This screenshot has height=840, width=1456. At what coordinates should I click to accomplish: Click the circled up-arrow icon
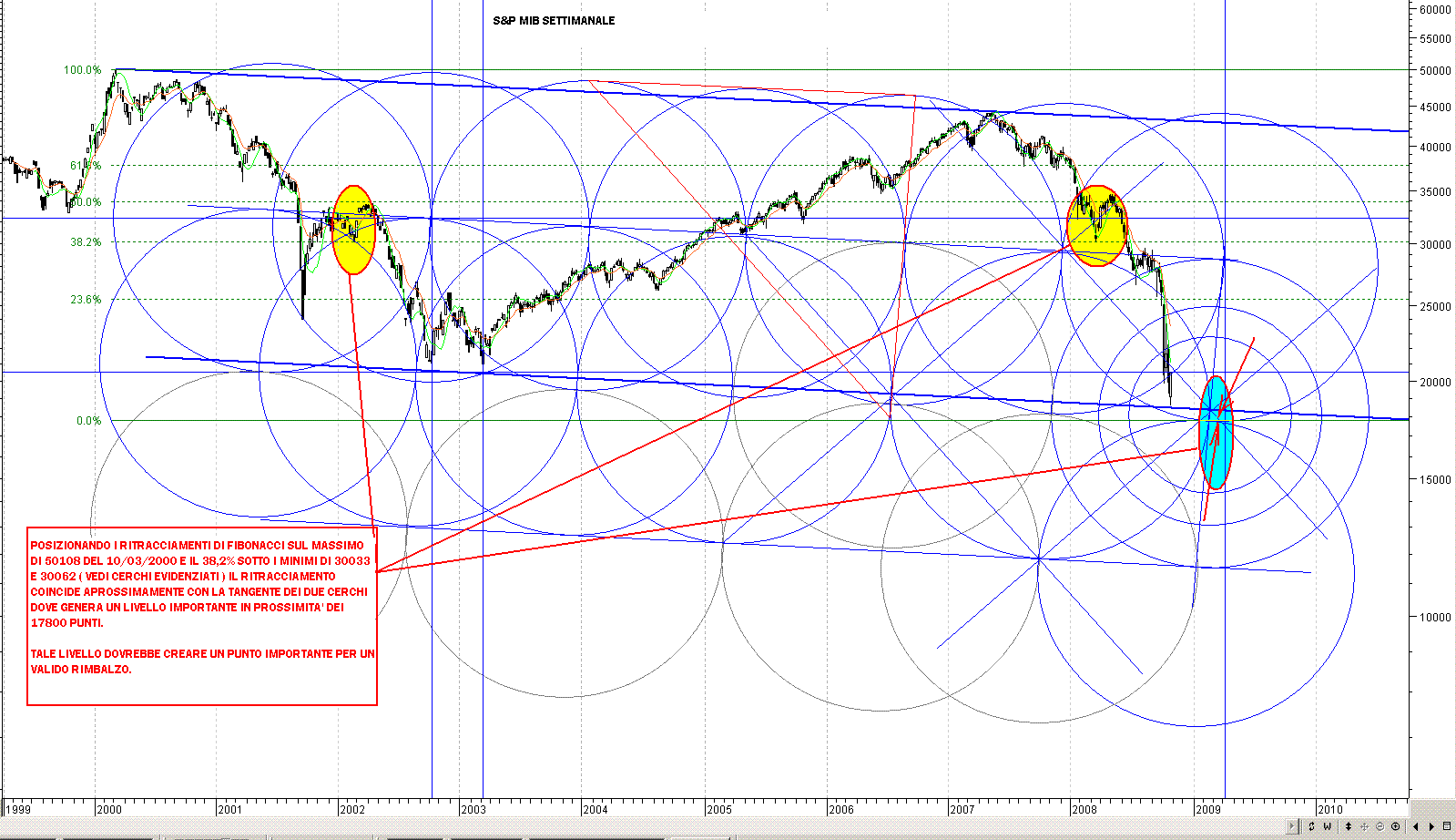point(1396,826)
